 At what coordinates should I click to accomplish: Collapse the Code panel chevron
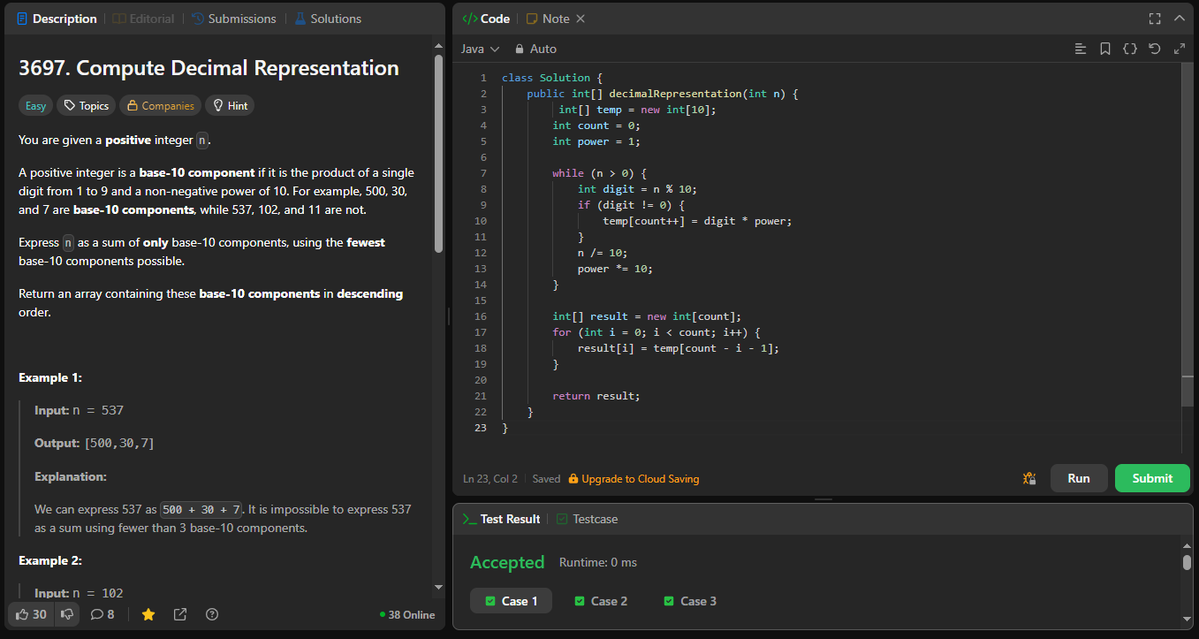[x=1179, y=18]
